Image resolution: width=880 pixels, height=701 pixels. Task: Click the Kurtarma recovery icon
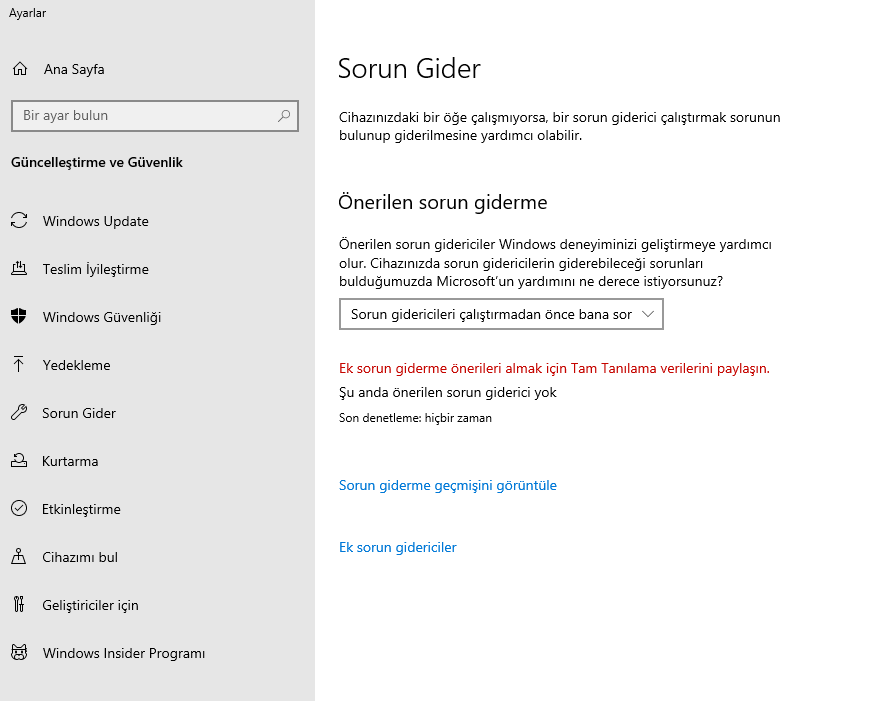pos(19,461)
